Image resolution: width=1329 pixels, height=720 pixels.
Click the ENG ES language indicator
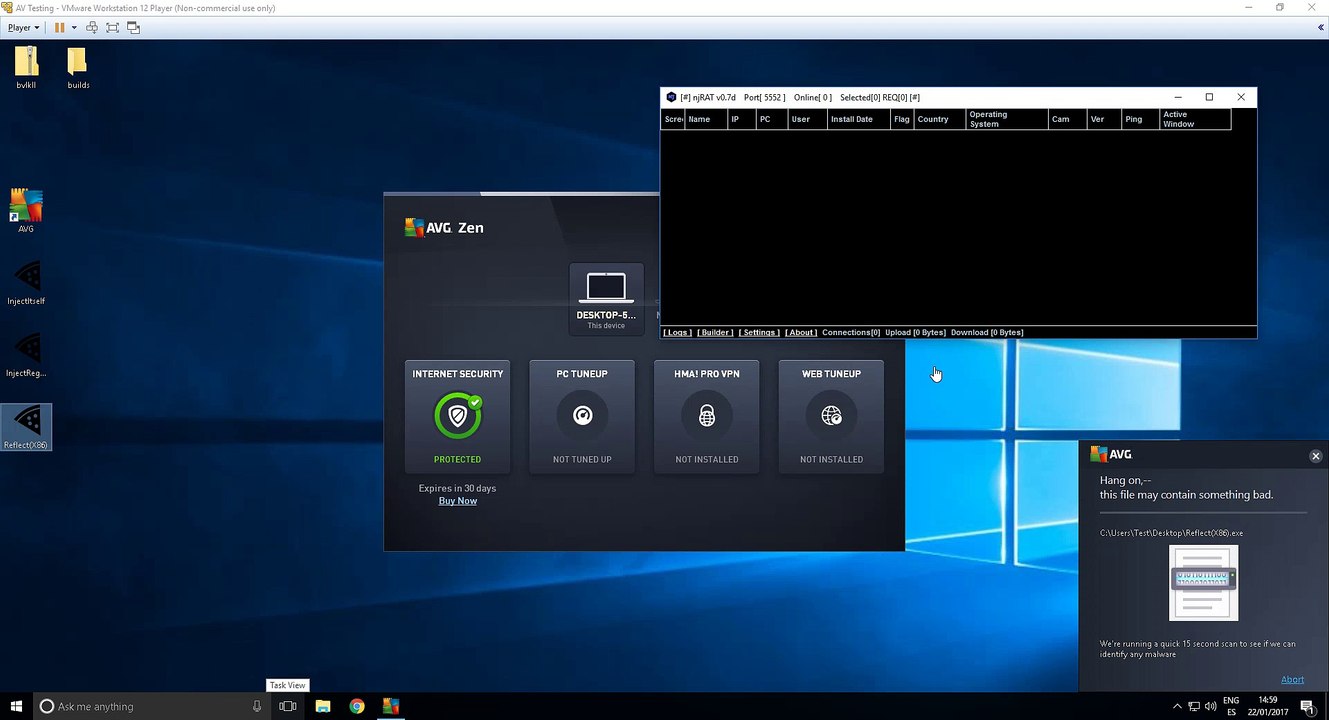(1231, 706)
